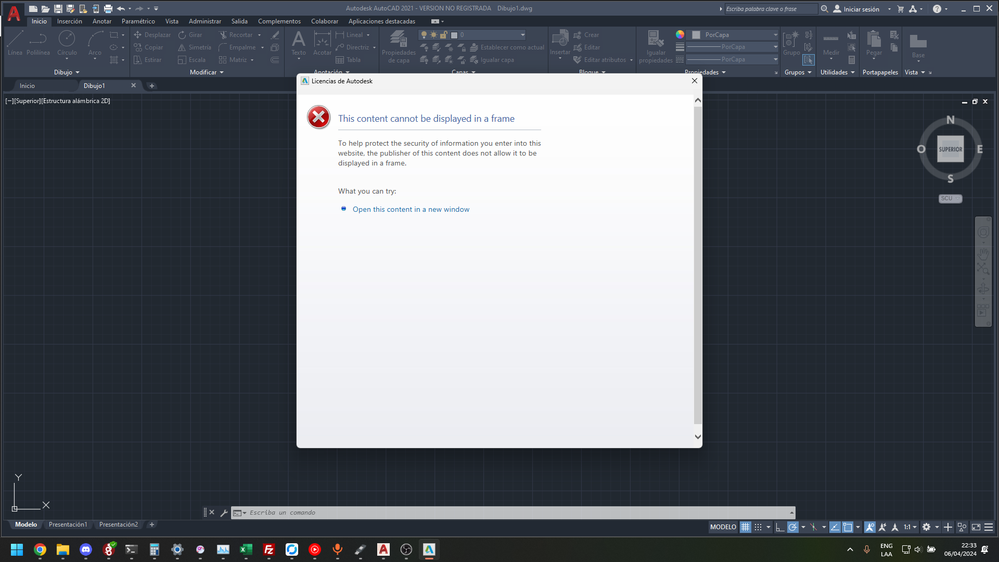Image resolution: width=999 pixels, height=562 pixels.
Task: Click the Undo arrow icon
Action: click(x=120, y=8)
